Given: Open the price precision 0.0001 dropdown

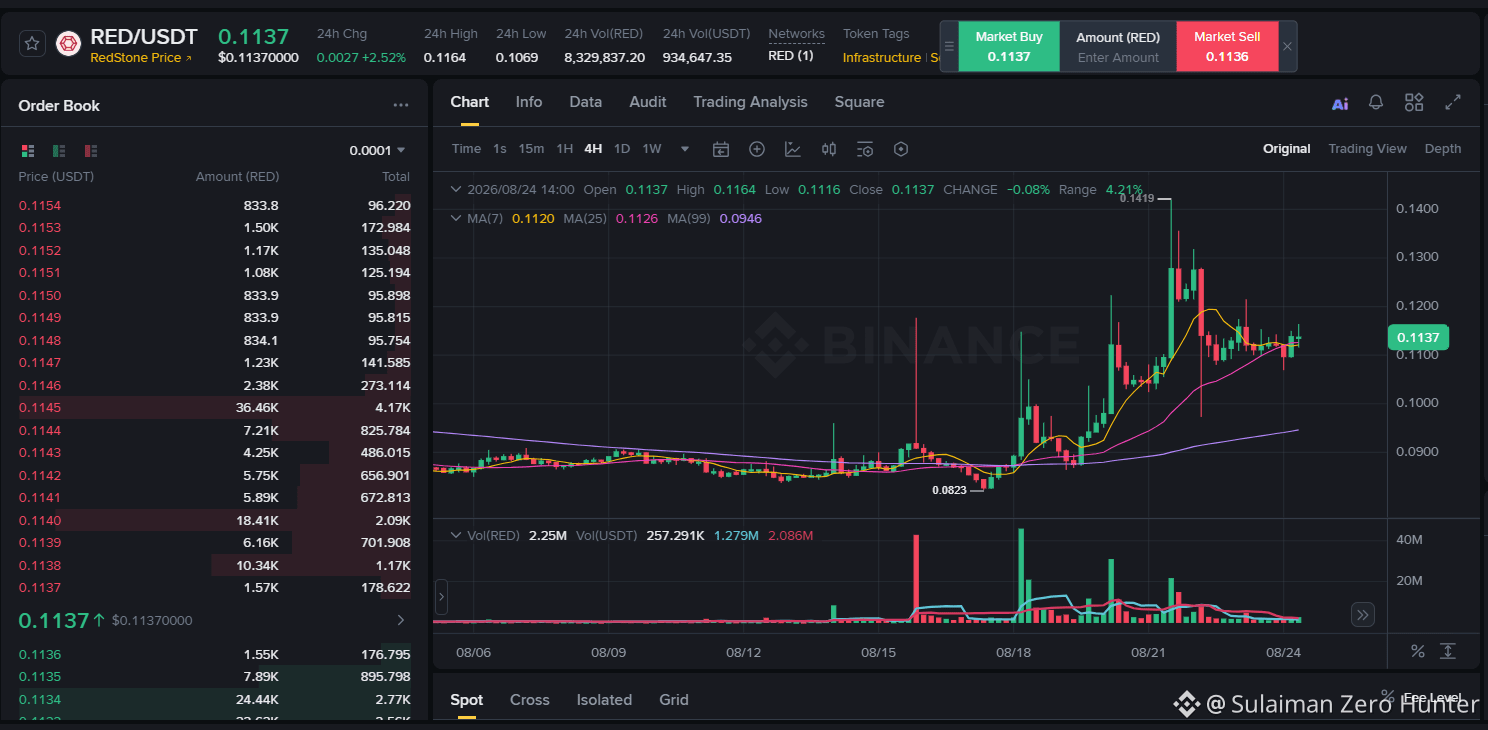Looking at the screenshot, I should [377, 151].
